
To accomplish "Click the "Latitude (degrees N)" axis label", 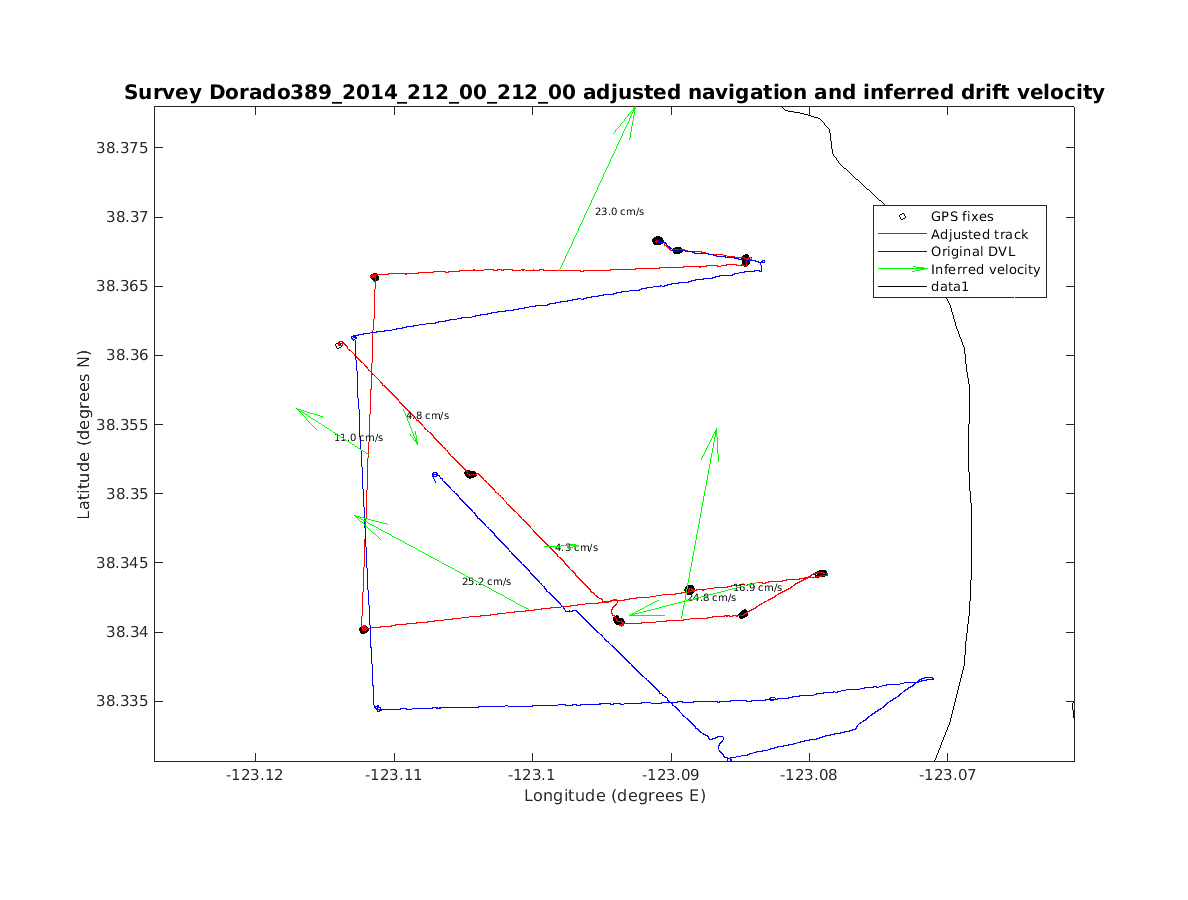I will click(x=84, y=433).
